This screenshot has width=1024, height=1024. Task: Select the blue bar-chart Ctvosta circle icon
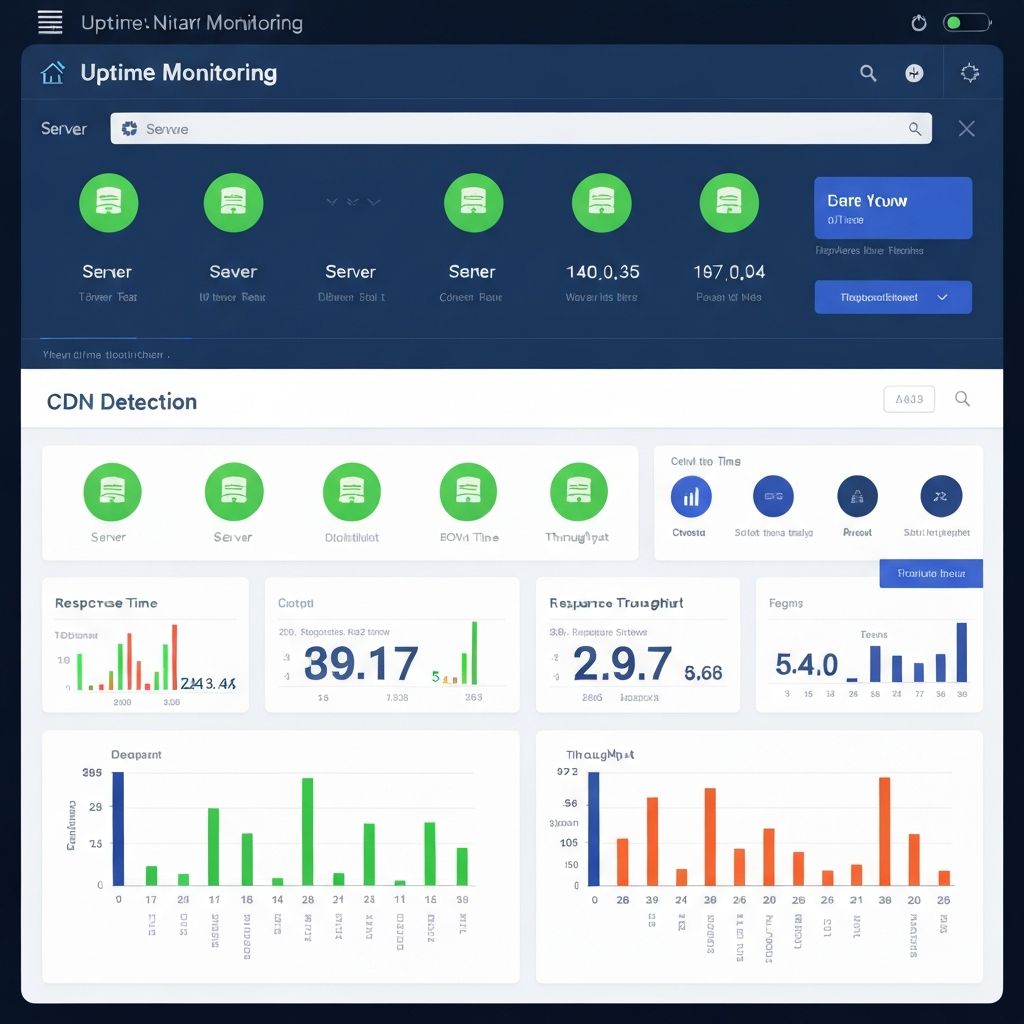pos(689,495)
